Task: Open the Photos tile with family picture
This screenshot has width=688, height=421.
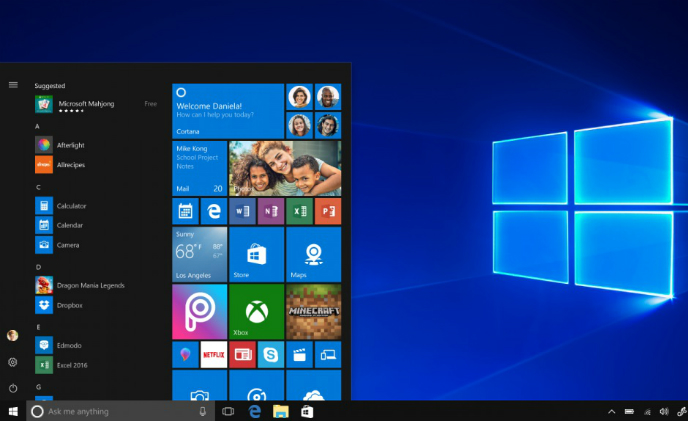Action: pos(285,168)
